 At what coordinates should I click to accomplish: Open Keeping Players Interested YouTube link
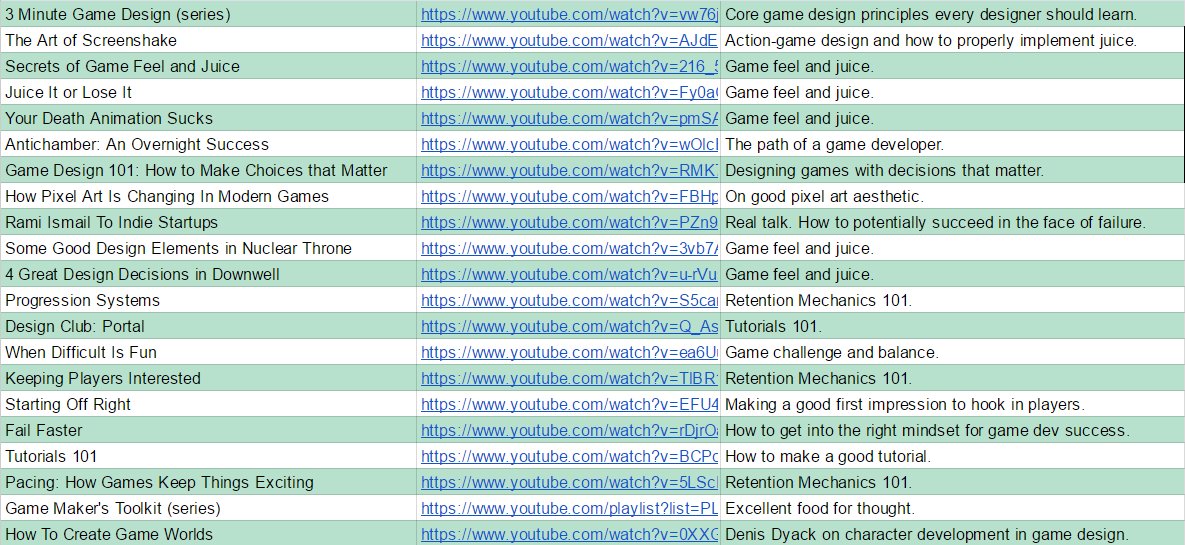coord(569,378)
